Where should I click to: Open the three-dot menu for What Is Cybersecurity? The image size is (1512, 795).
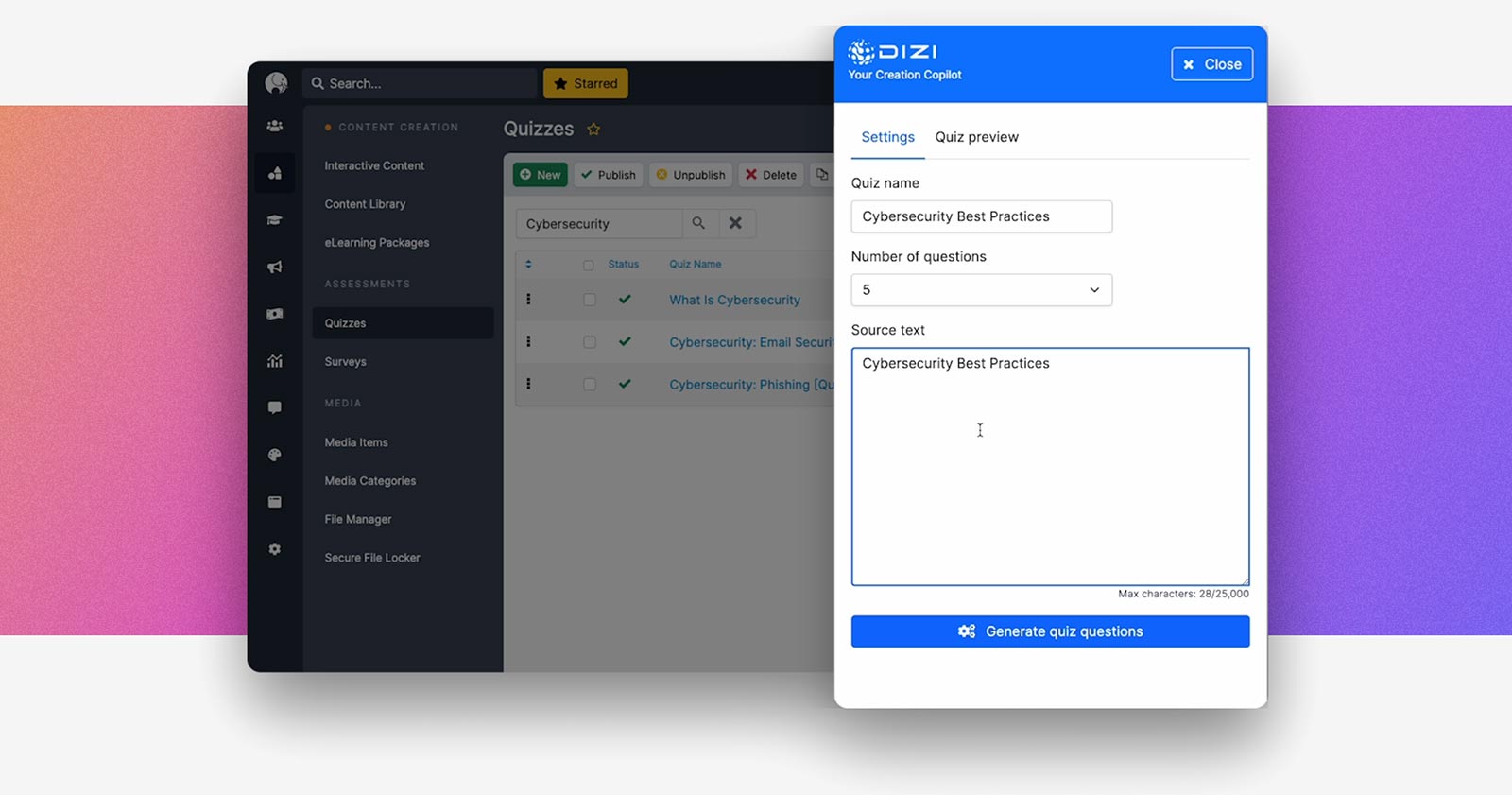point(528,300)
